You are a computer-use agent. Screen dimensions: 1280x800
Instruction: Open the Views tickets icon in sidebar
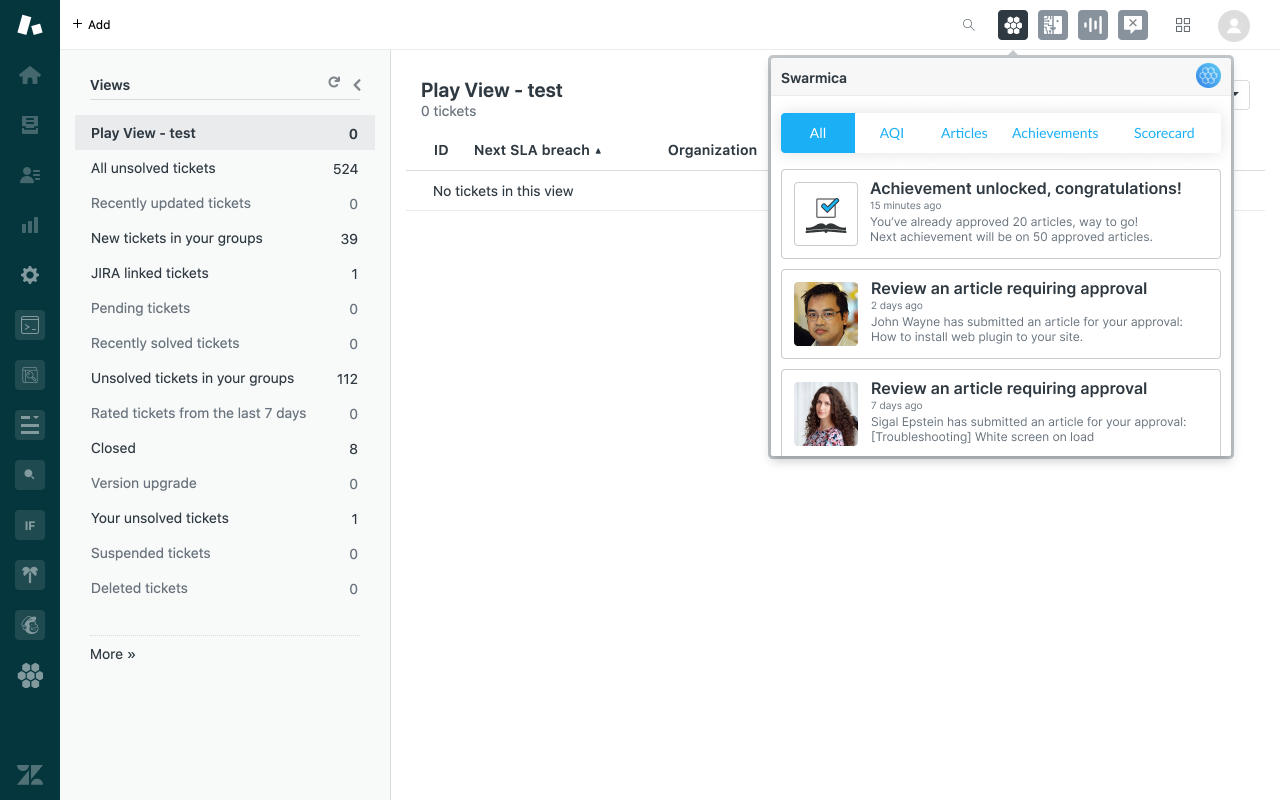click(30, 125)
